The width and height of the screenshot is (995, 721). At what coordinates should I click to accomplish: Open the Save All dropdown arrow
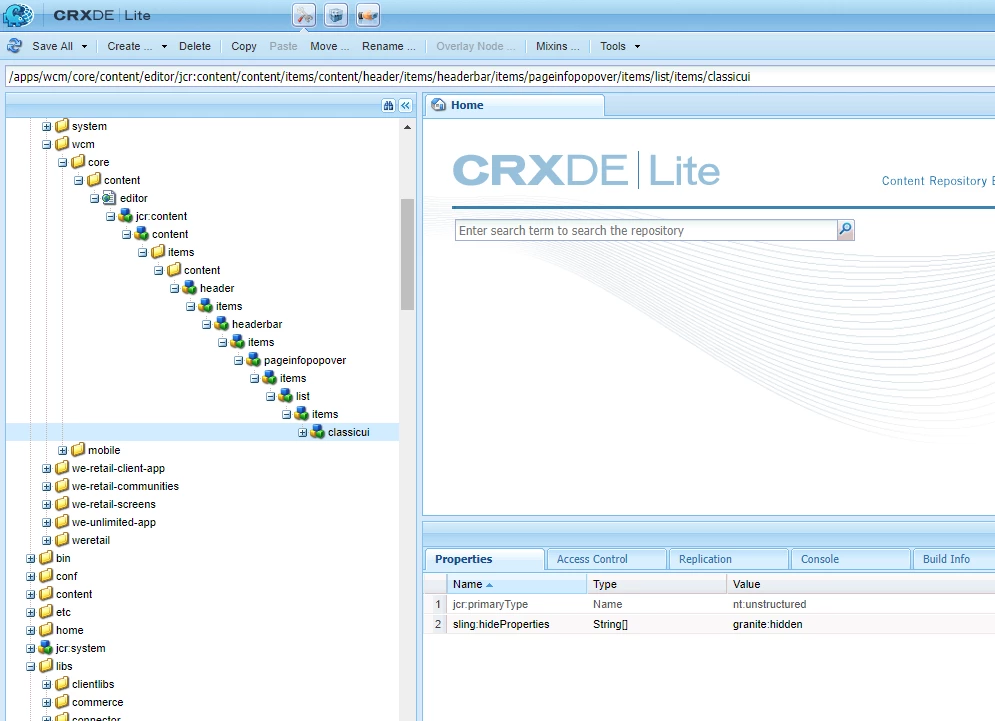pos(84,46)
